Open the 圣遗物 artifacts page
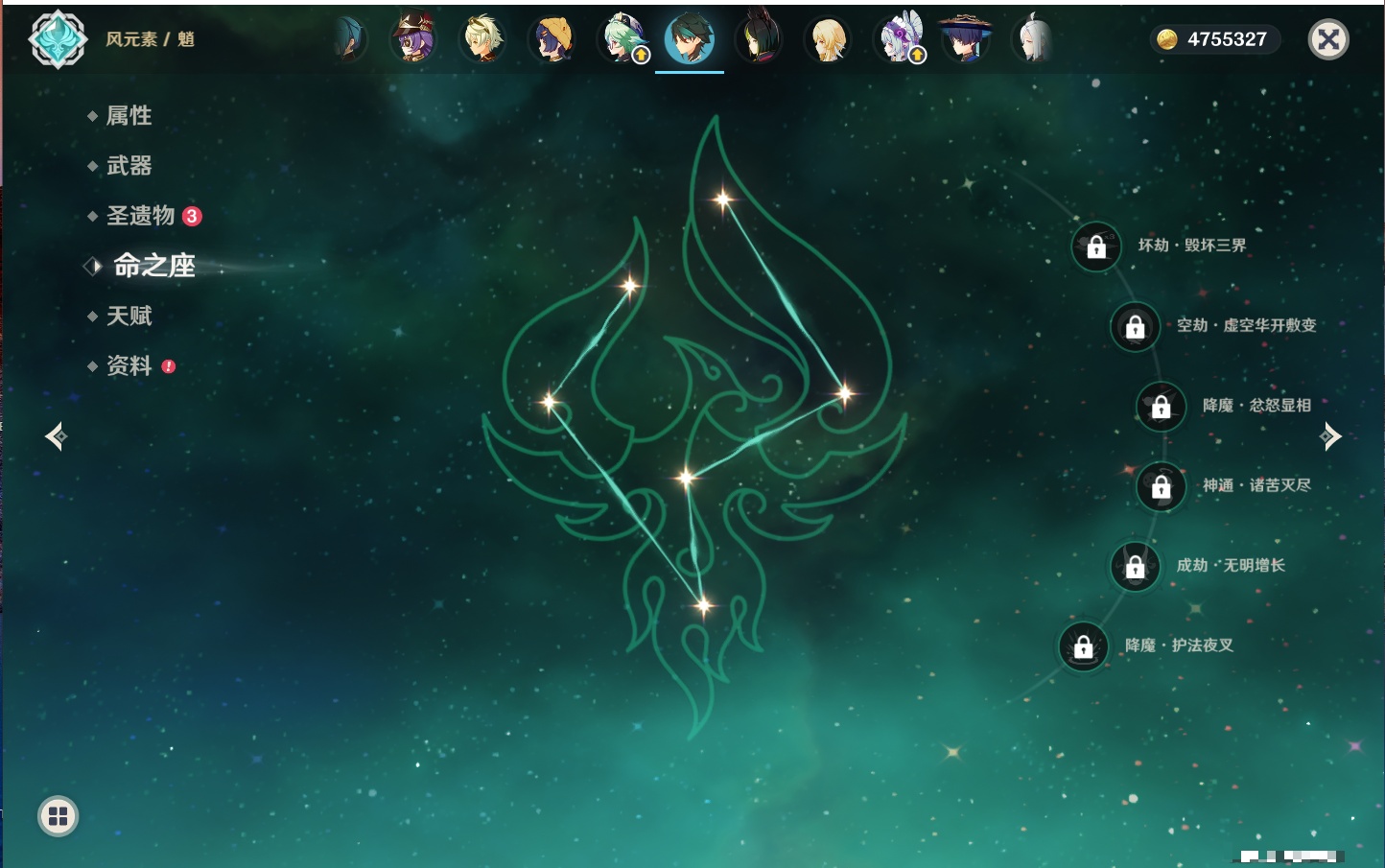Screen dimensions: 1385x868 [x=140, y=216]
